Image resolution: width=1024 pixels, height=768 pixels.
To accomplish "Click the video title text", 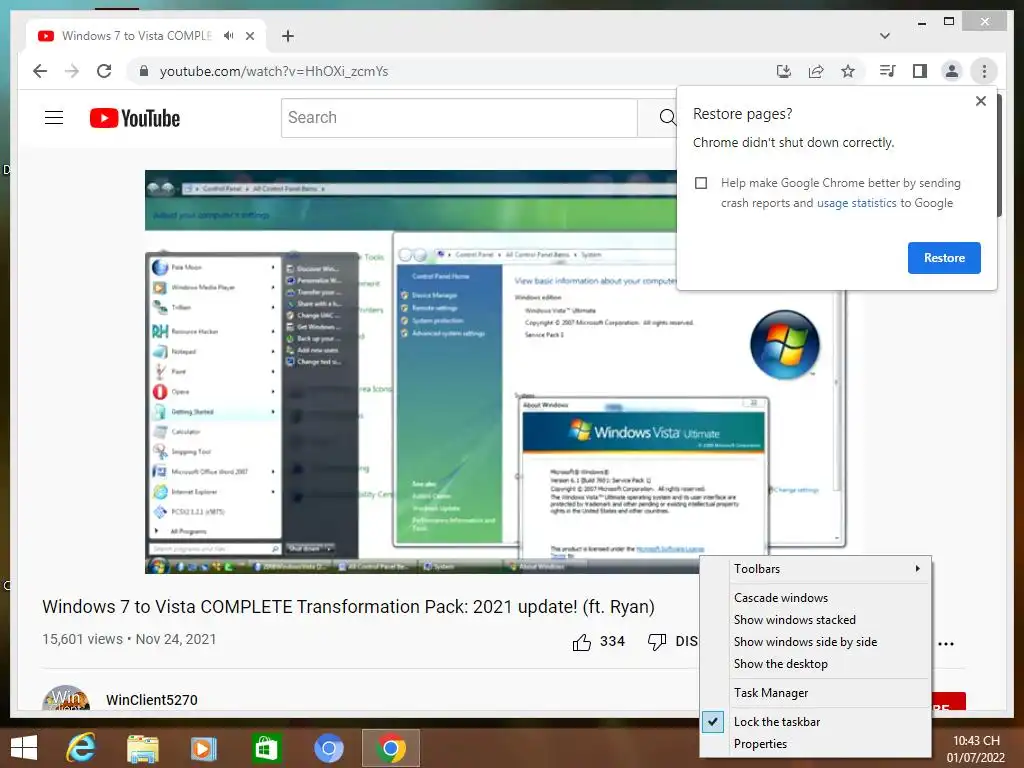I will coord(348,607).
